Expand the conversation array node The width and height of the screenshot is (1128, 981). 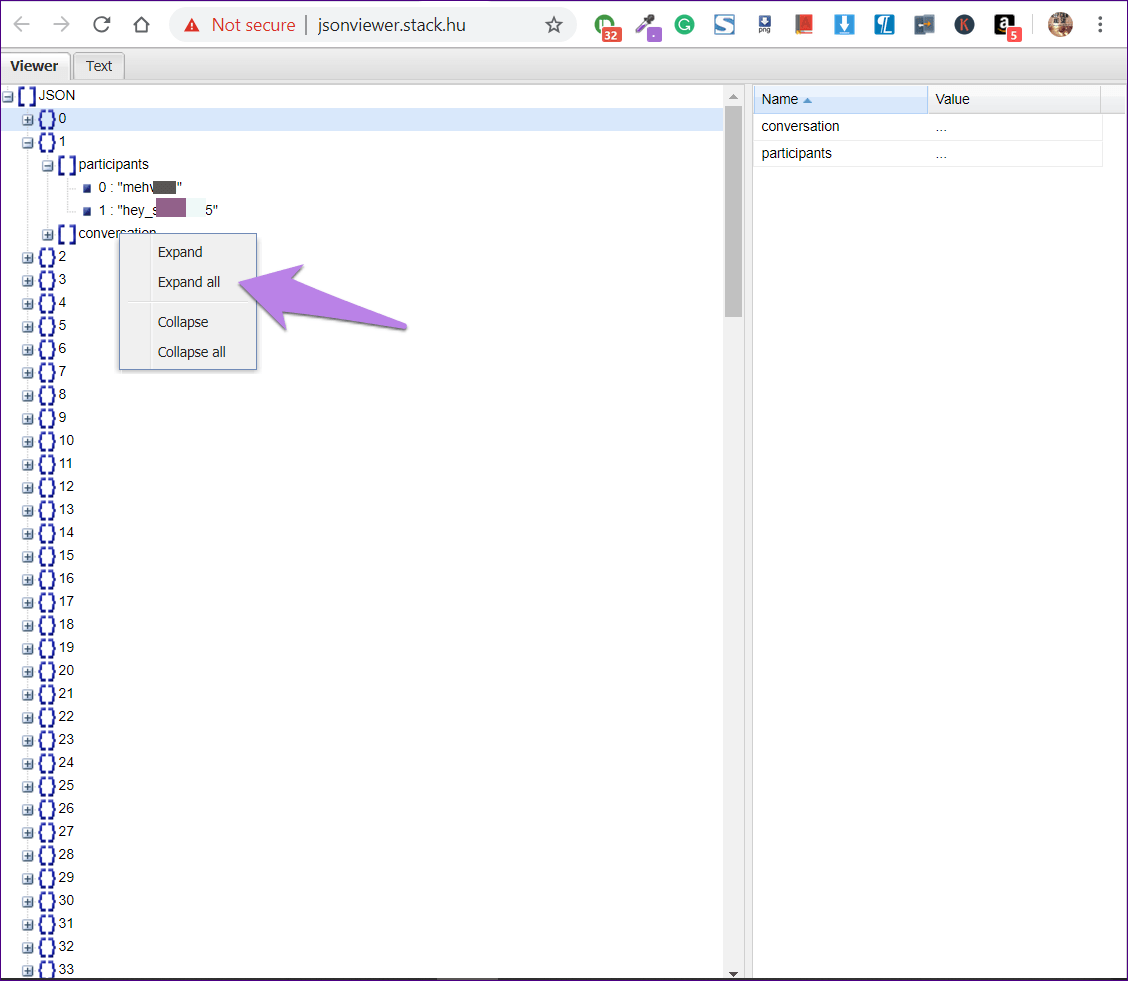click(47, 235)
